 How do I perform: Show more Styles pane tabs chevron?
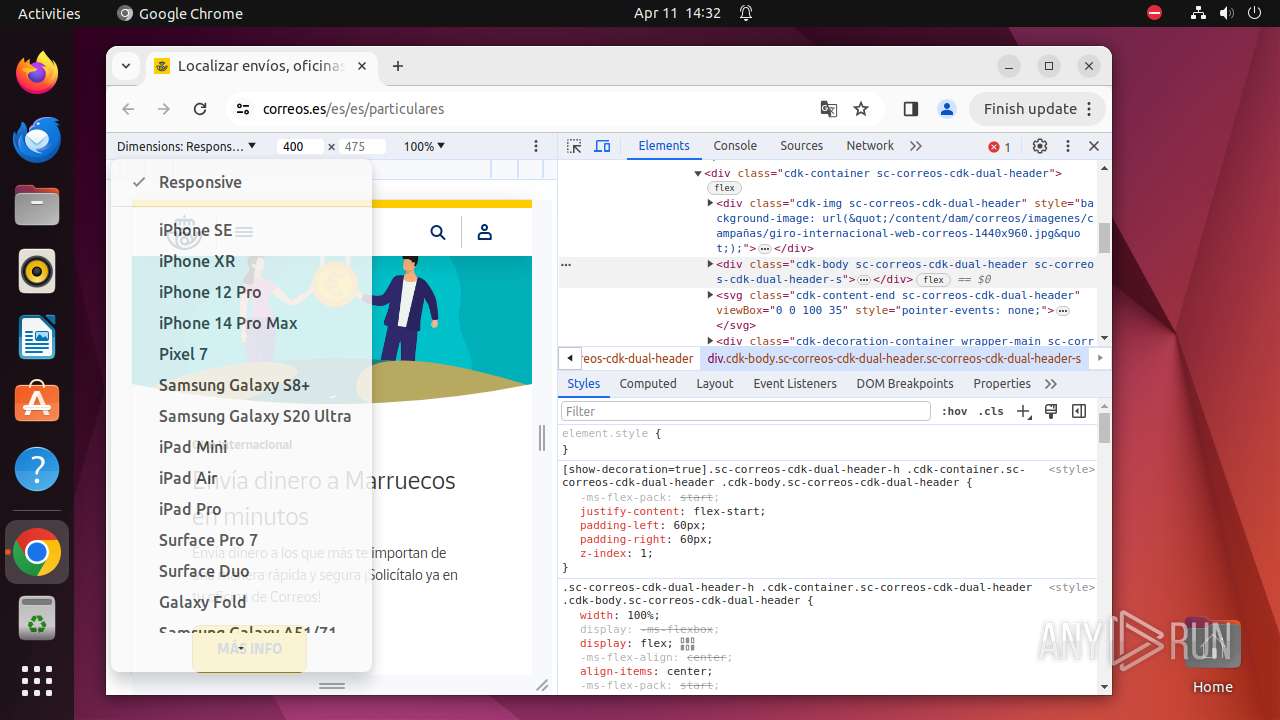(1051, 384)
